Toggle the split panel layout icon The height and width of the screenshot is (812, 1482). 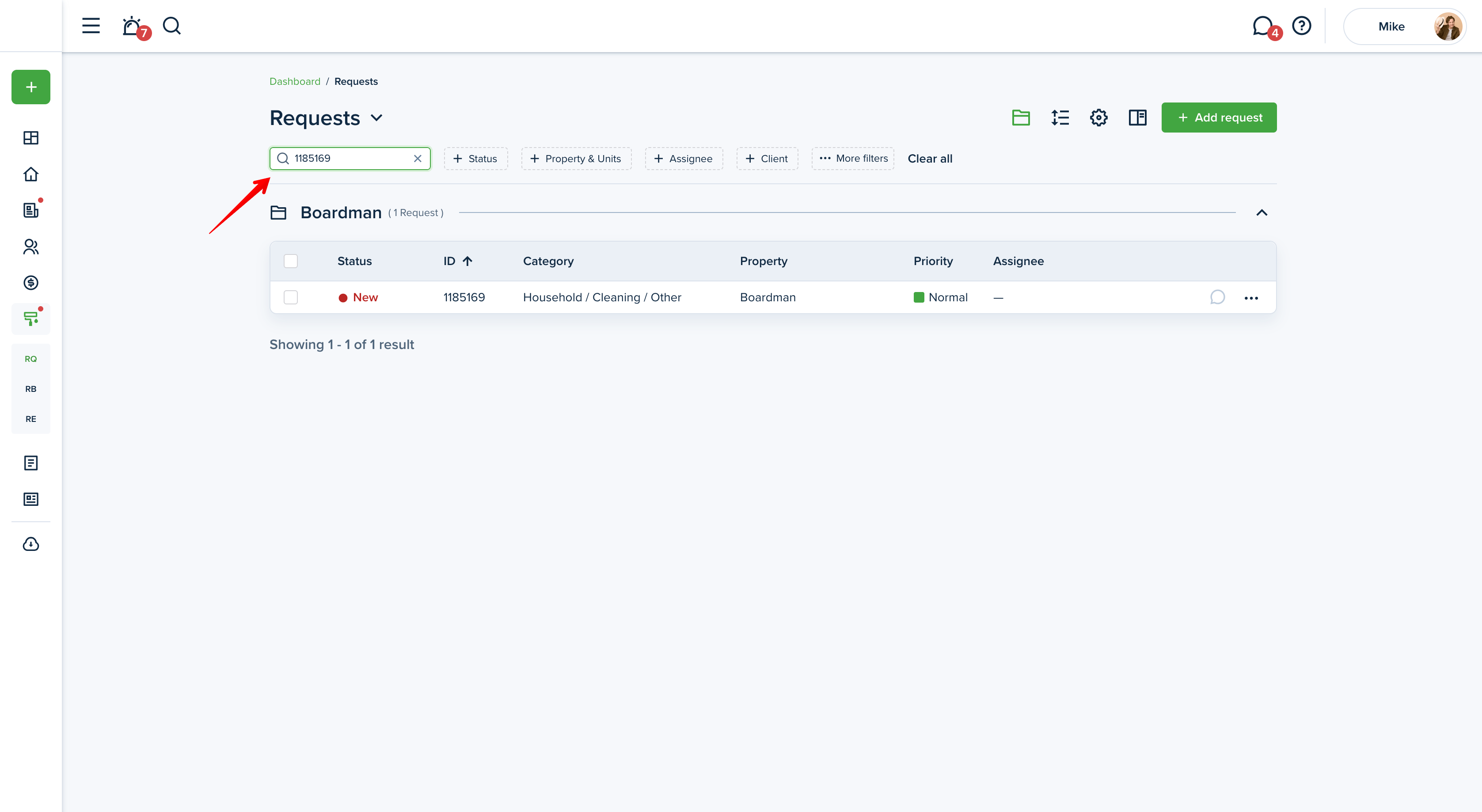point(1137,118)
